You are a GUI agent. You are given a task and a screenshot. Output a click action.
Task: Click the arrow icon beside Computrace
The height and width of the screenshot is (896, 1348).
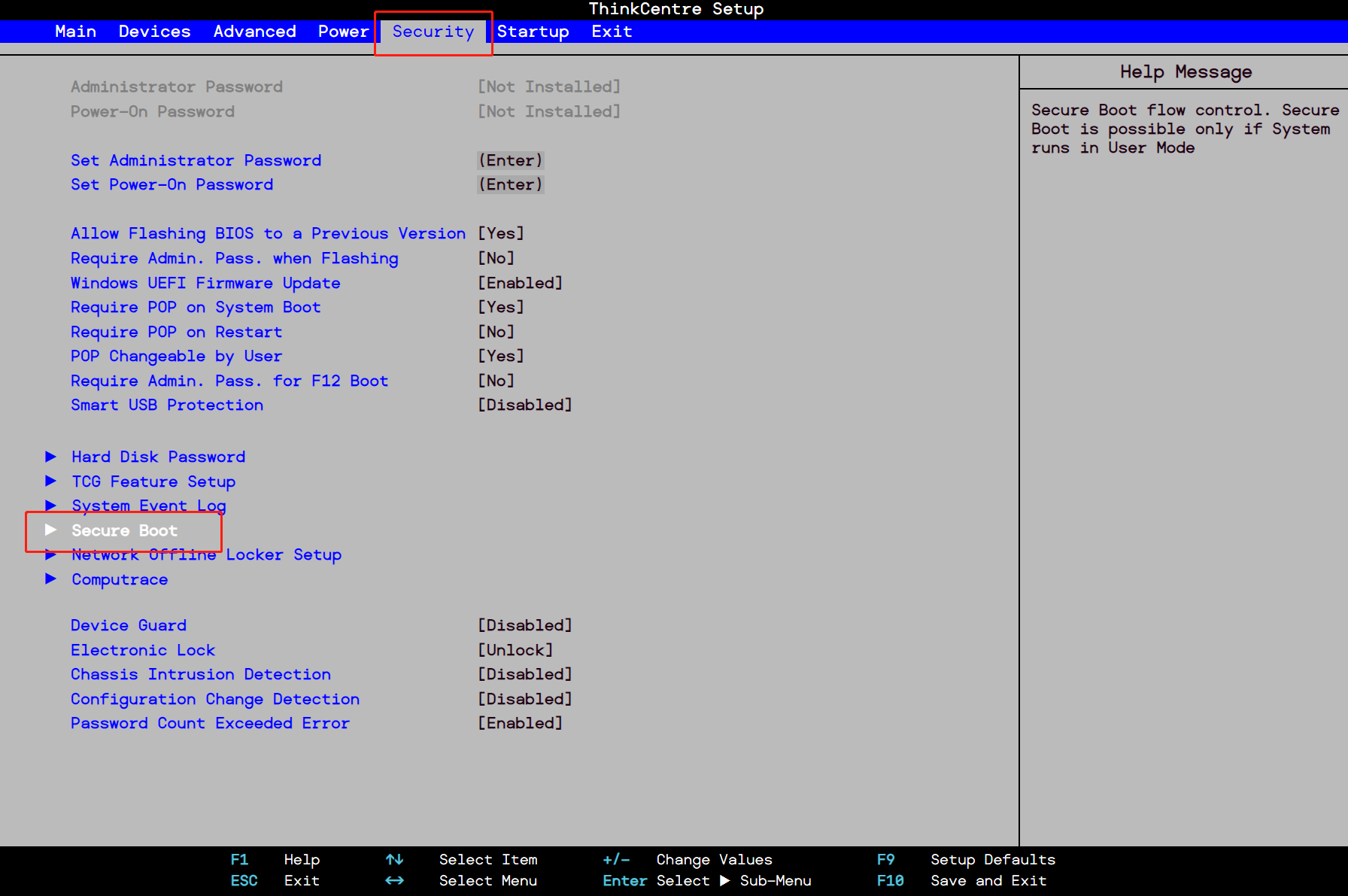click(51, 579)
